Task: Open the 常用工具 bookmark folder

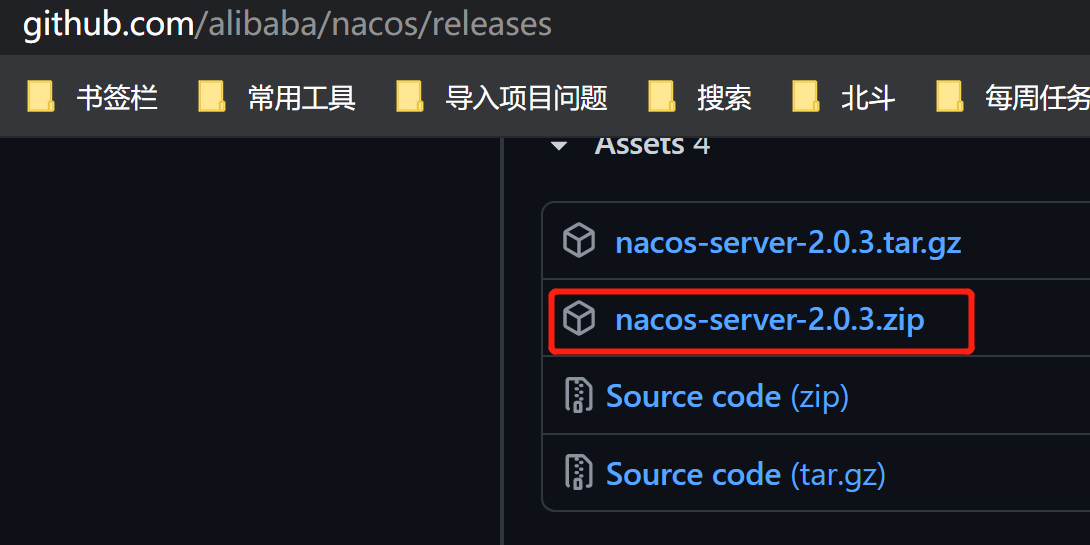Action: tap(277, 97)
